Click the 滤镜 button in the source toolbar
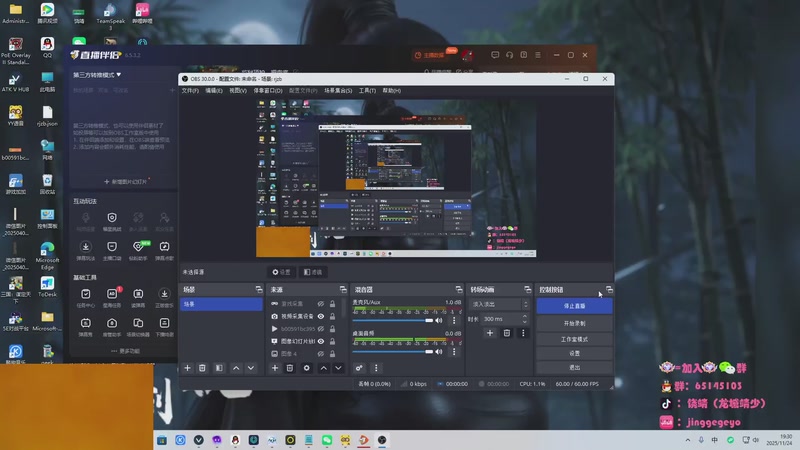 (313, 272)
